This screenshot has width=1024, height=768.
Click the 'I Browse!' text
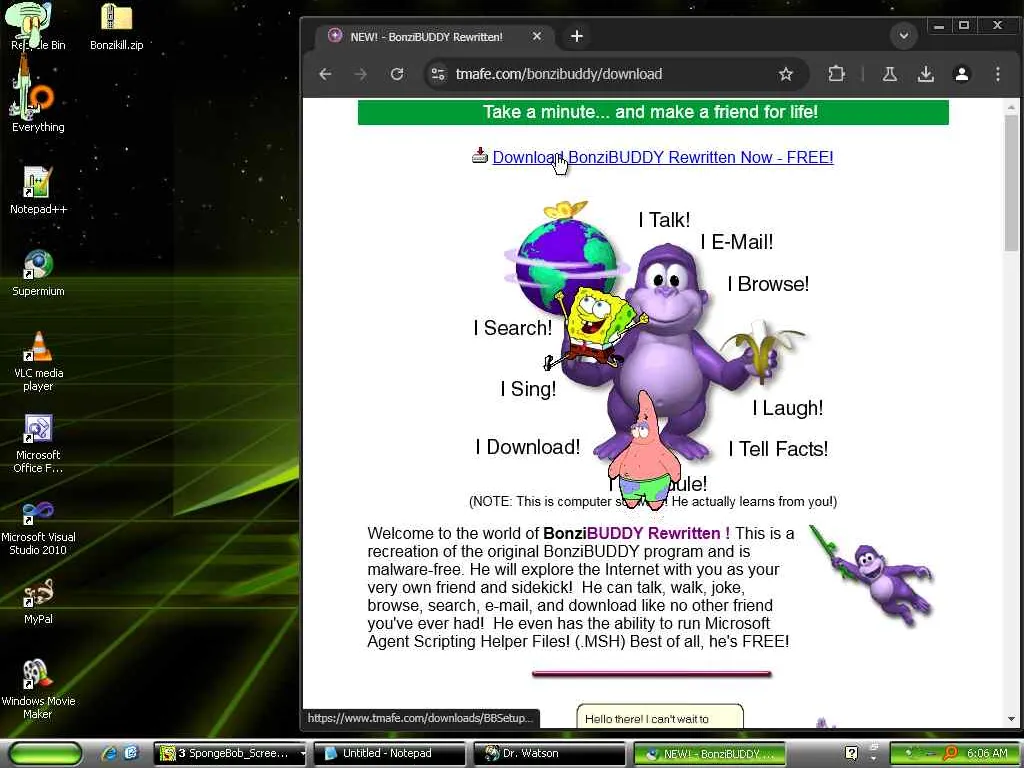click(x=768, y=284)
